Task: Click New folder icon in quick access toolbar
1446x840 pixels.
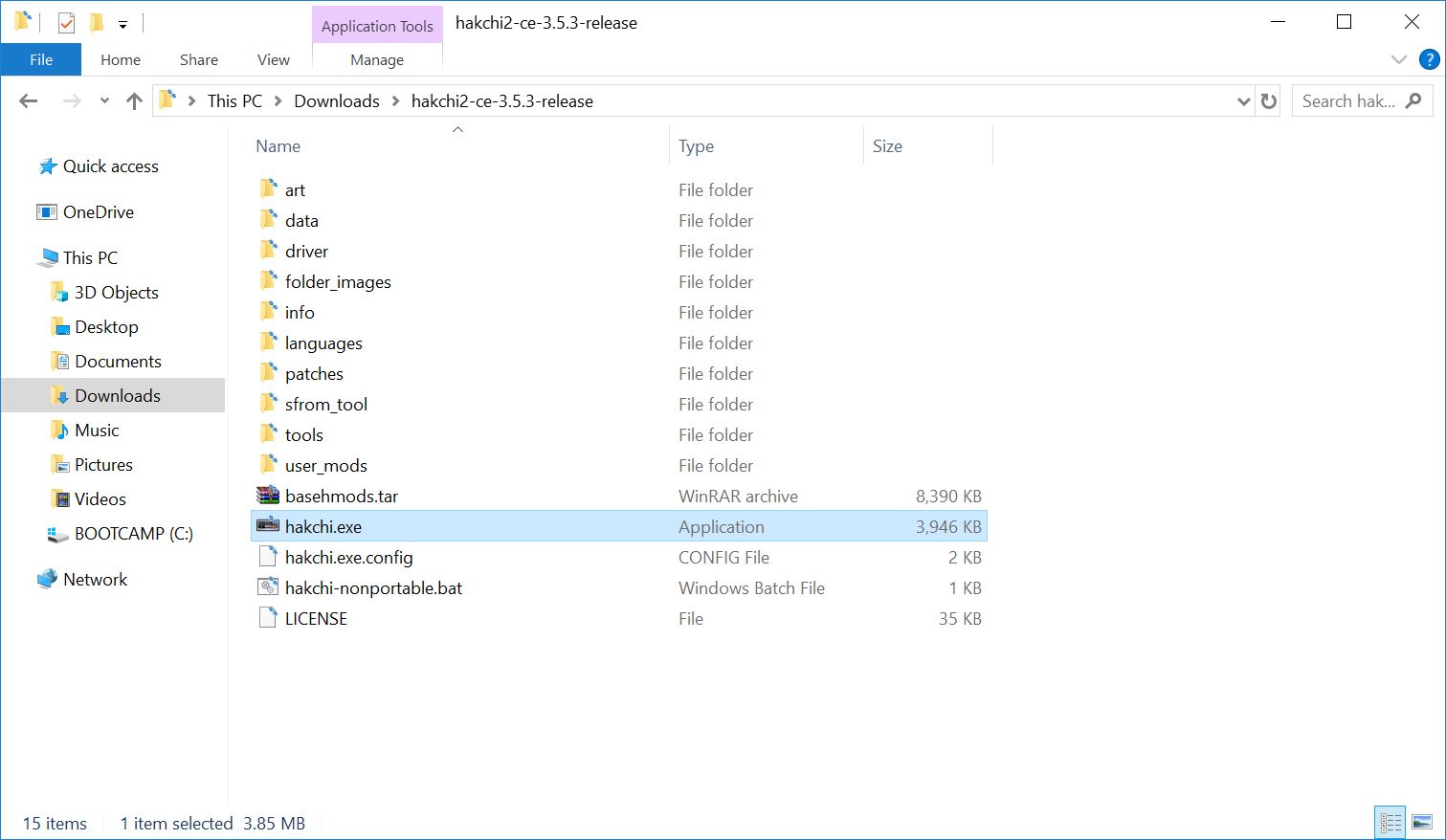Action: 96,23
